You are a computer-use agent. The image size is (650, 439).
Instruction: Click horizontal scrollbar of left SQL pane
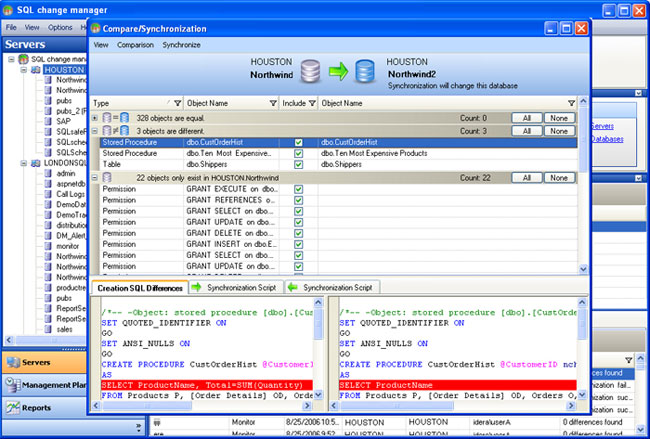(201, 406)
